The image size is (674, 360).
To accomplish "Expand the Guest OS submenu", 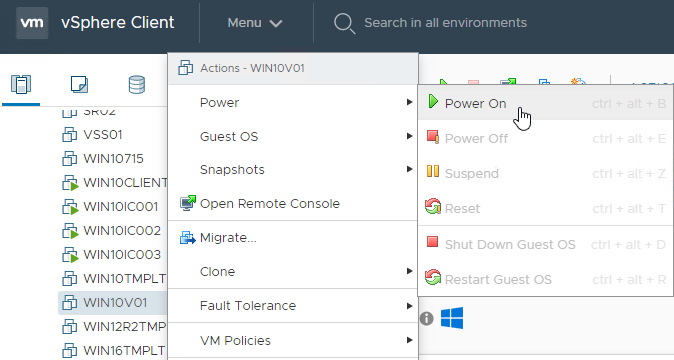I will (x=293, y=137).
